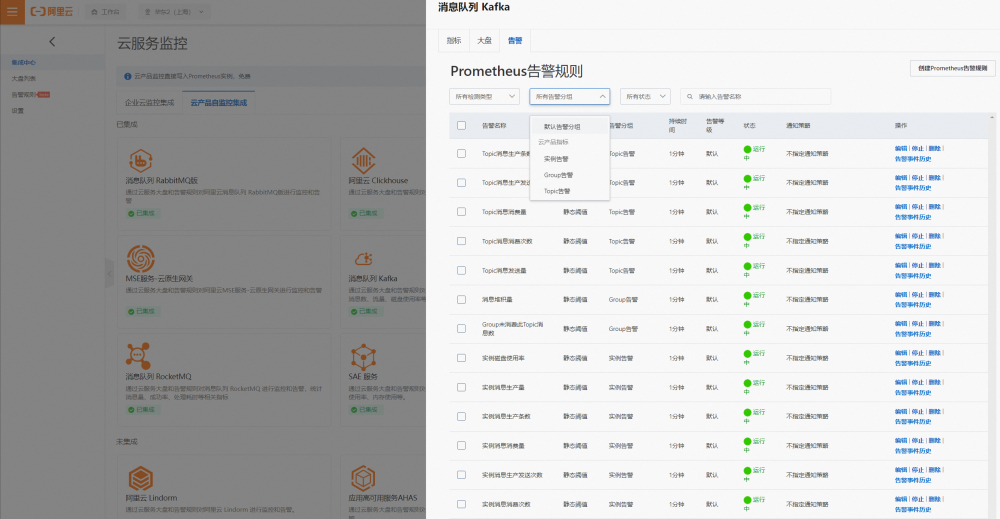This screenshot has width=1000, height=519.
Task: Collapse the 所有告警分组 dropdown
Action: pos(570,96)
